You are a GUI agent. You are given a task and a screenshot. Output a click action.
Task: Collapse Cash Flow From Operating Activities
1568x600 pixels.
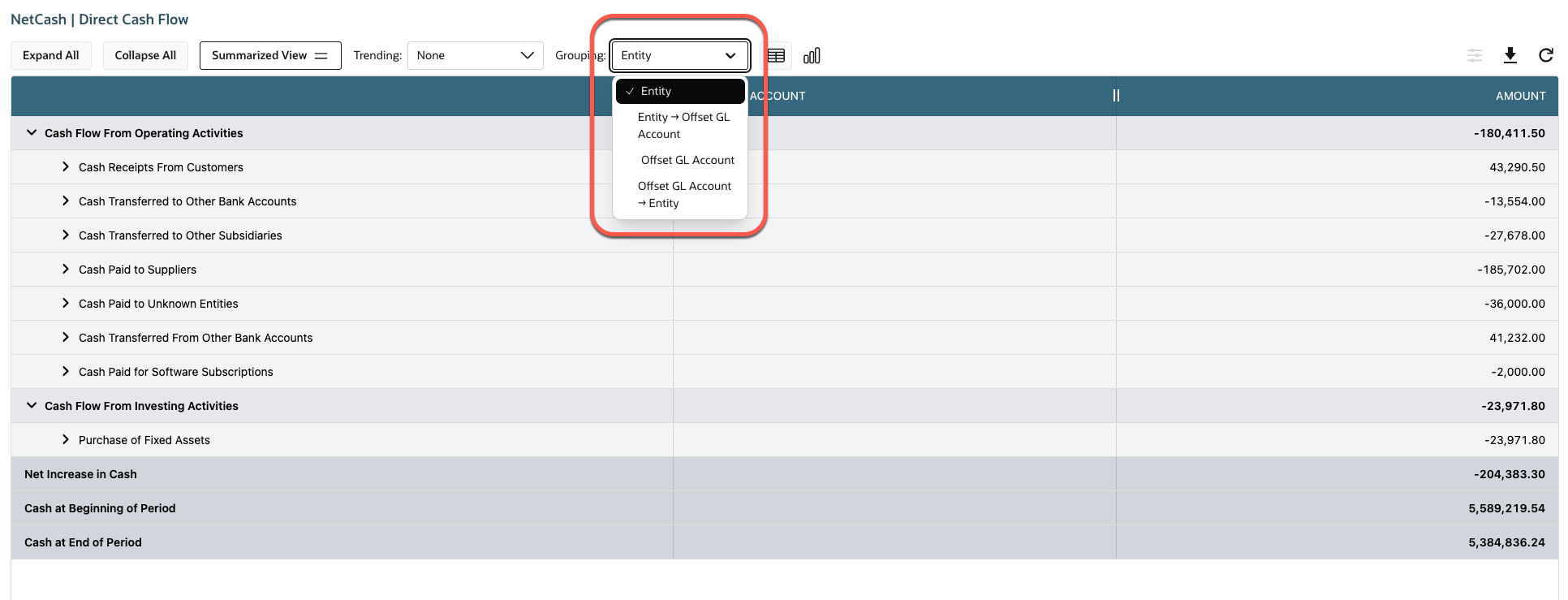[32, 132]
